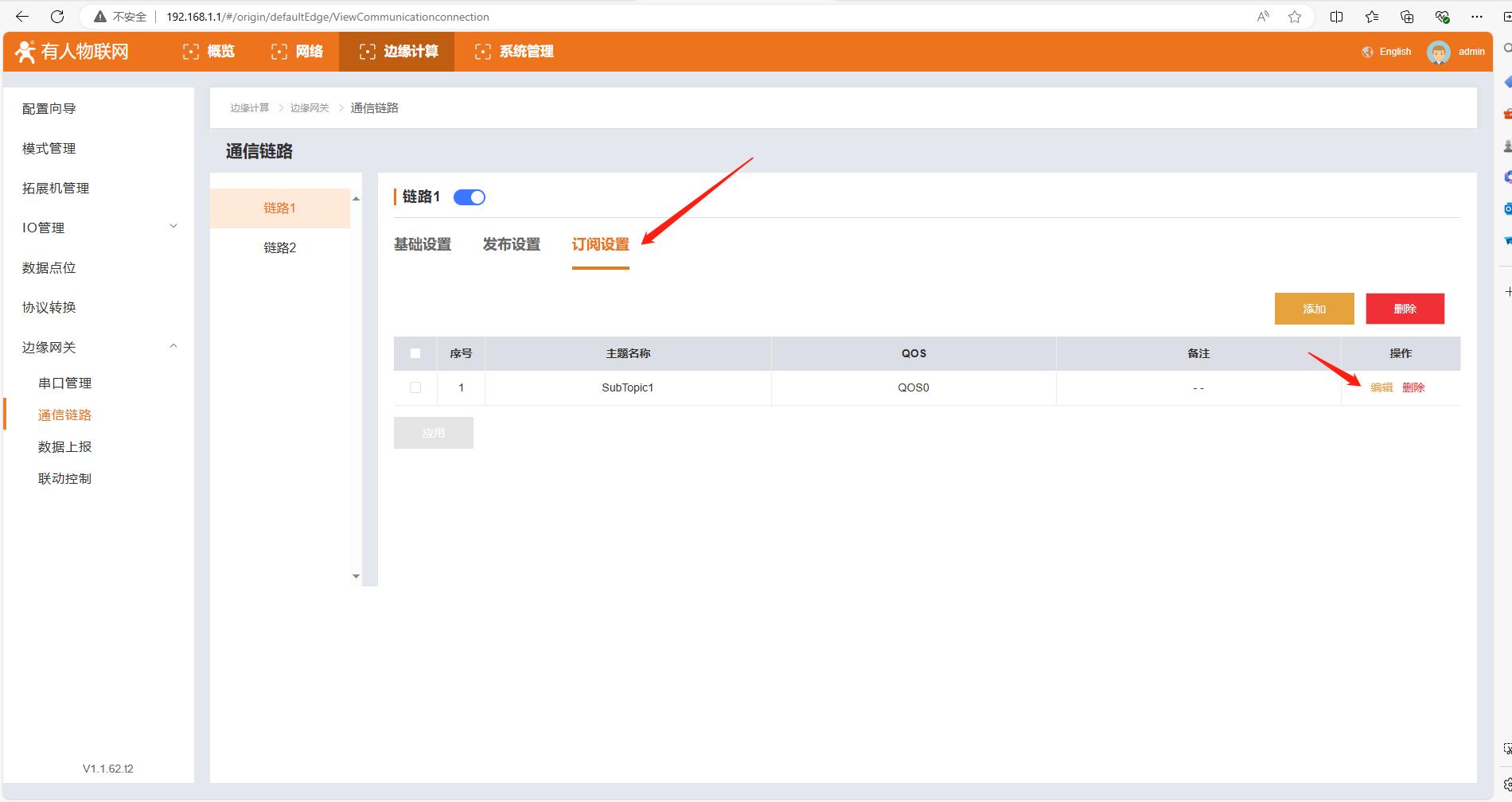The width and height of the screenshot is (1512, 802).
Task: Click the yellow 添加 button
Action: pyautogui.click(x=1314, y=309)
